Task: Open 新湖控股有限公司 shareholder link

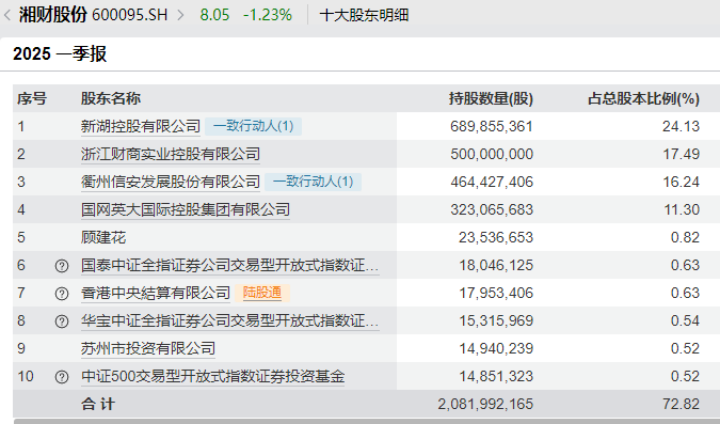Action: [141, 126]
